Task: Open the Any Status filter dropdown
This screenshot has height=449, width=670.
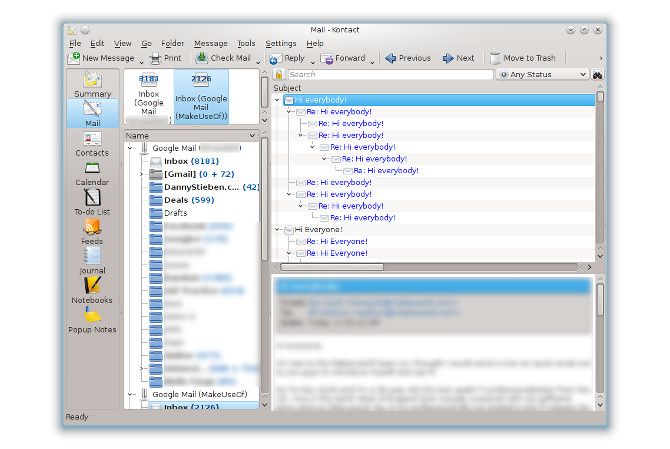Action: [x=542, y=74]
